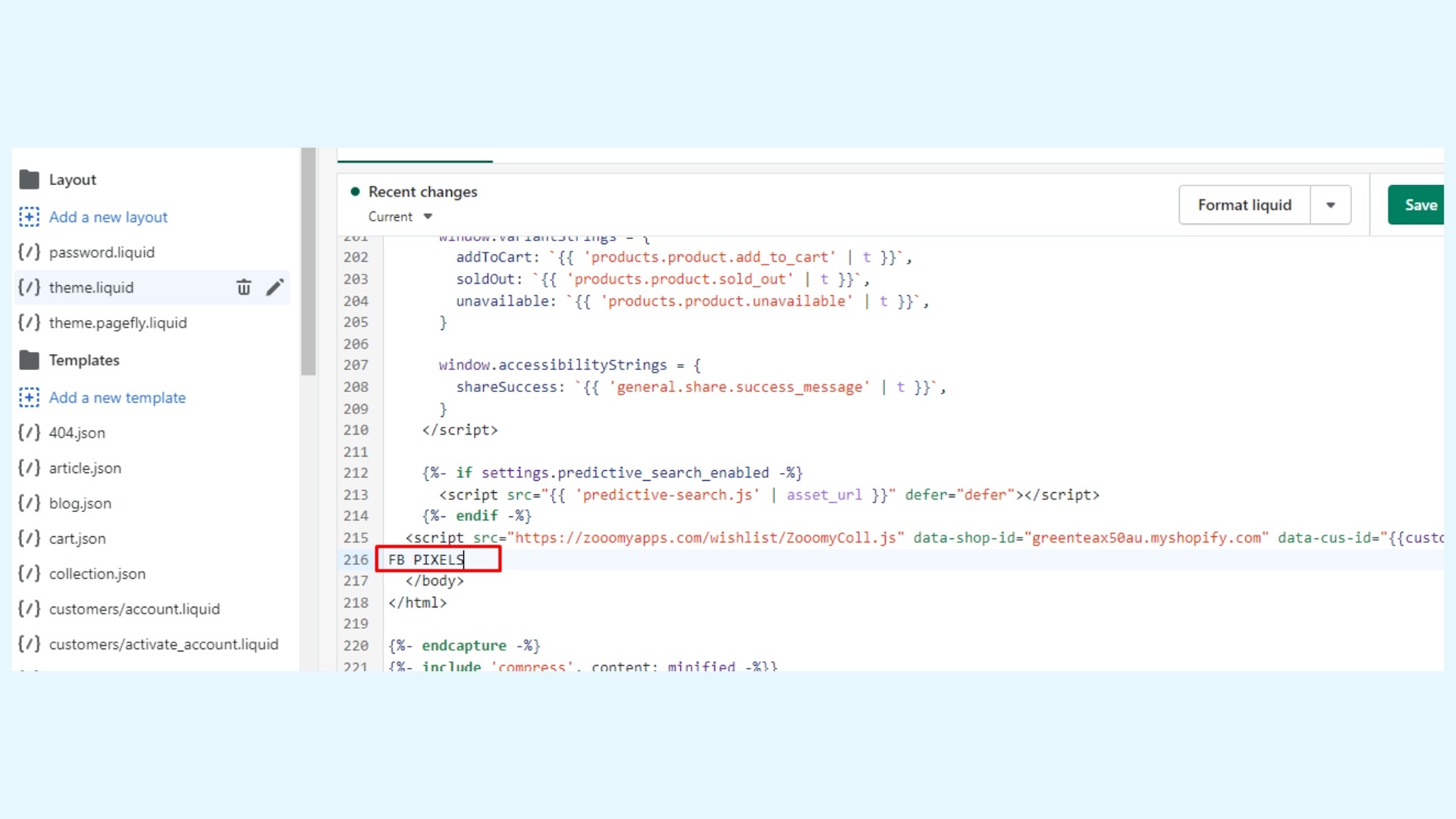Click the Format liquid dropdown arrow
Viewport: 1456px width, 819px height.
click(x=1331, y=205)
